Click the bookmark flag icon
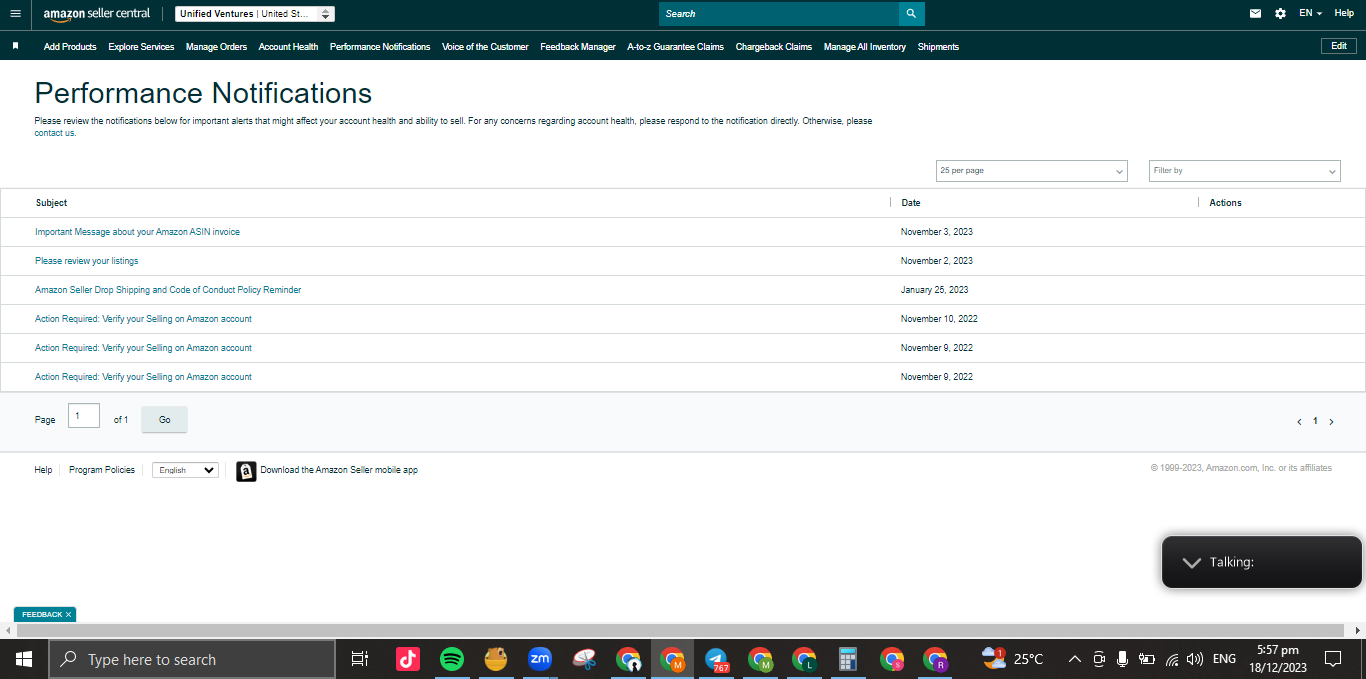1366x679 pixels. 15,46
